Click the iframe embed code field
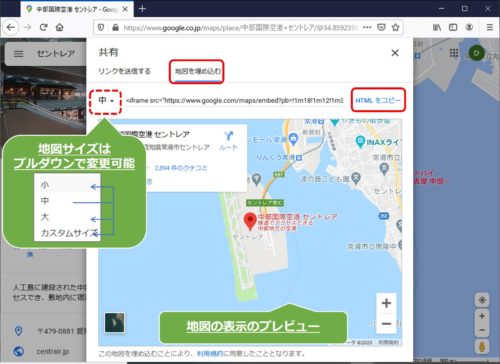 pyautogui.click(x=235, y=100)
